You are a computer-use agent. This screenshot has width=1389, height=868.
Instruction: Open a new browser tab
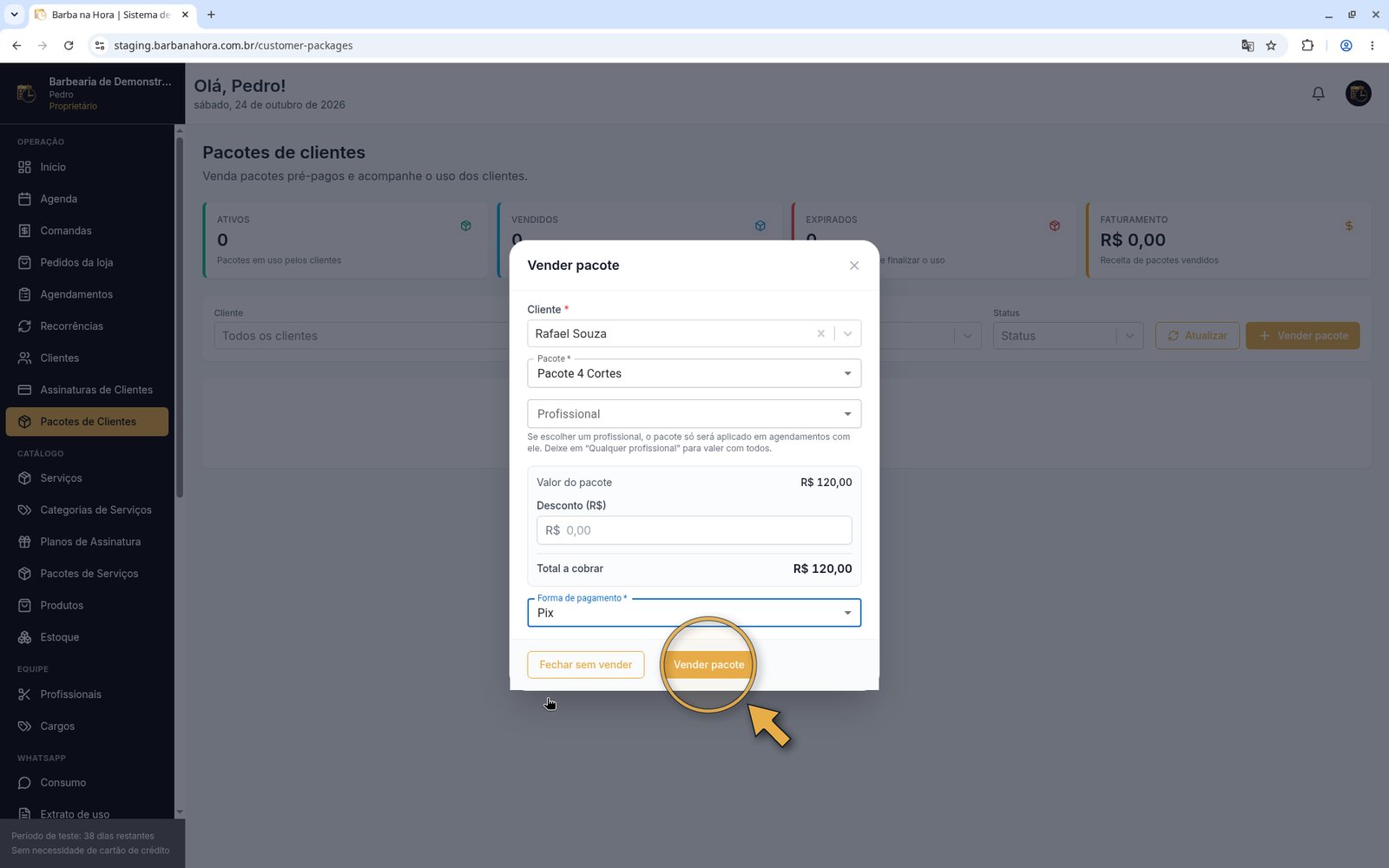click(211, 15)
